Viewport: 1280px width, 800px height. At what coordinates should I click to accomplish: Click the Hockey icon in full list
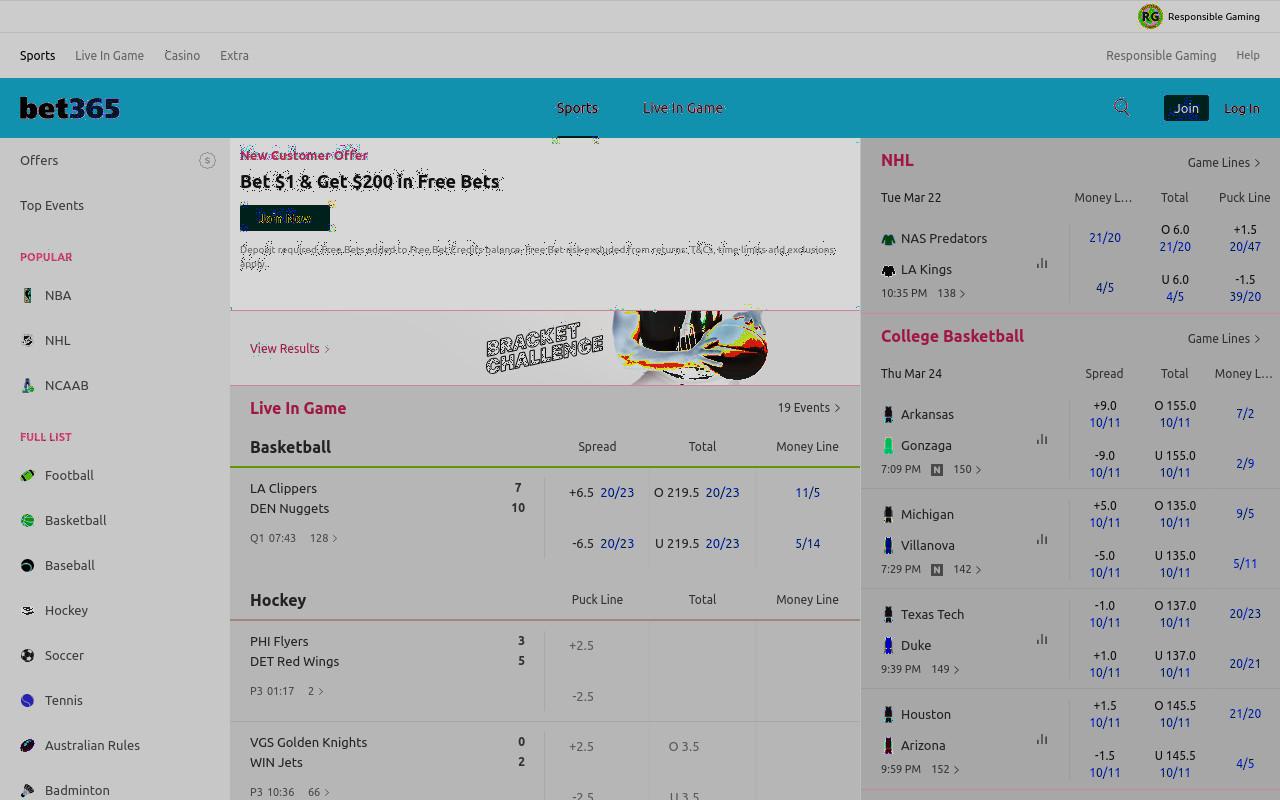28,610
